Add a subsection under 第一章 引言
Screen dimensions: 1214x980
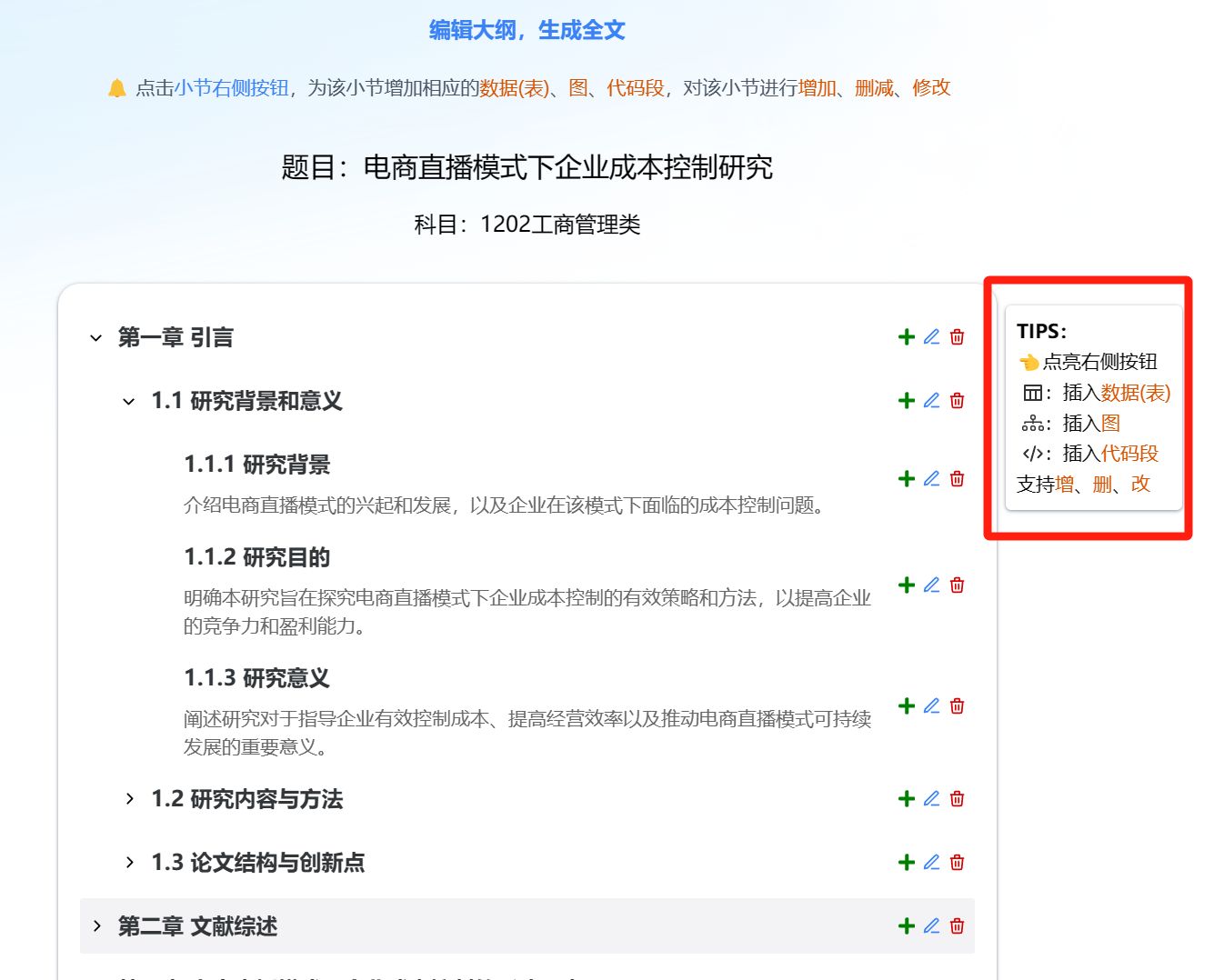(x=906, y=337)
